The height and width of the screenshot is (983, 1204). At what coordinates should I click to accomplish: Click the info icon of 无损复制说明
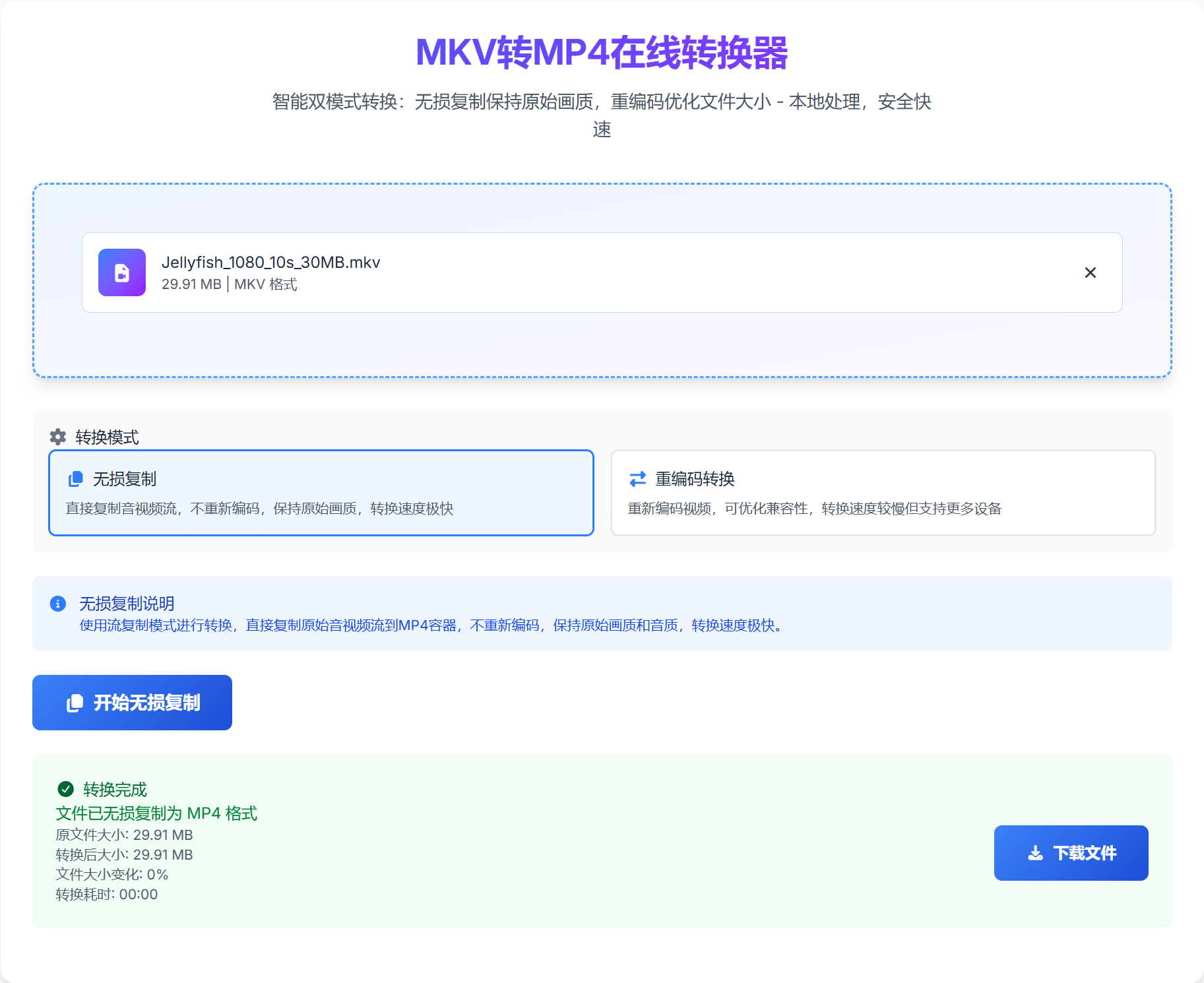(x=59, y=604)
